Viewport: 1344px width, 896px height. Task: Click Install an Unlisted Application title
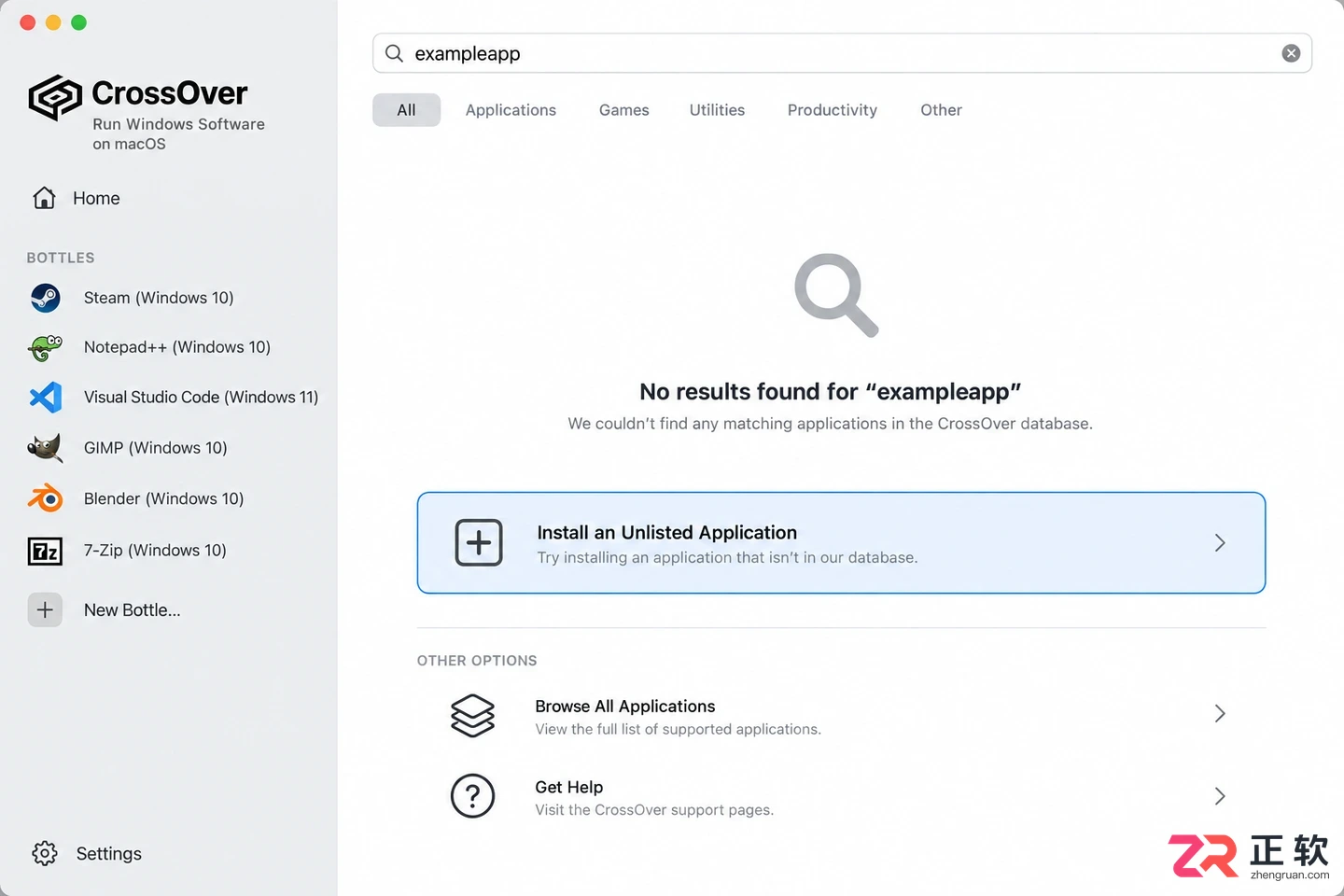(666, 533)
